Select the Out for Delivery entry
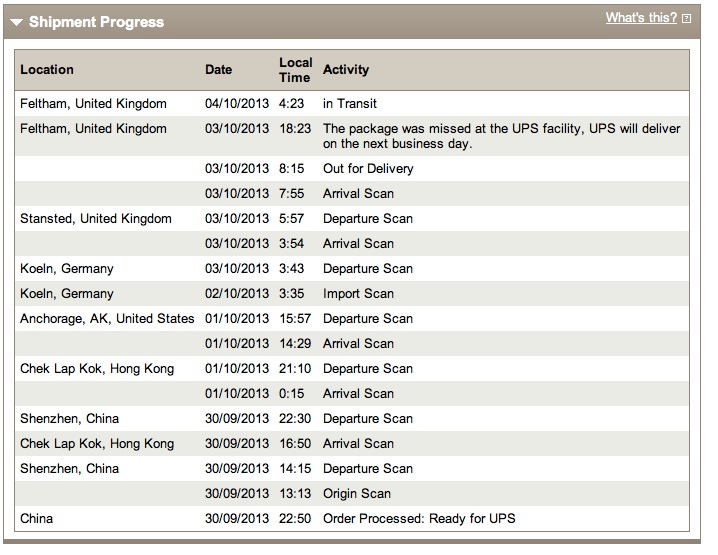The width and height of the screenshot is (718, 555). pyautogui.click(x=368, y=169)
